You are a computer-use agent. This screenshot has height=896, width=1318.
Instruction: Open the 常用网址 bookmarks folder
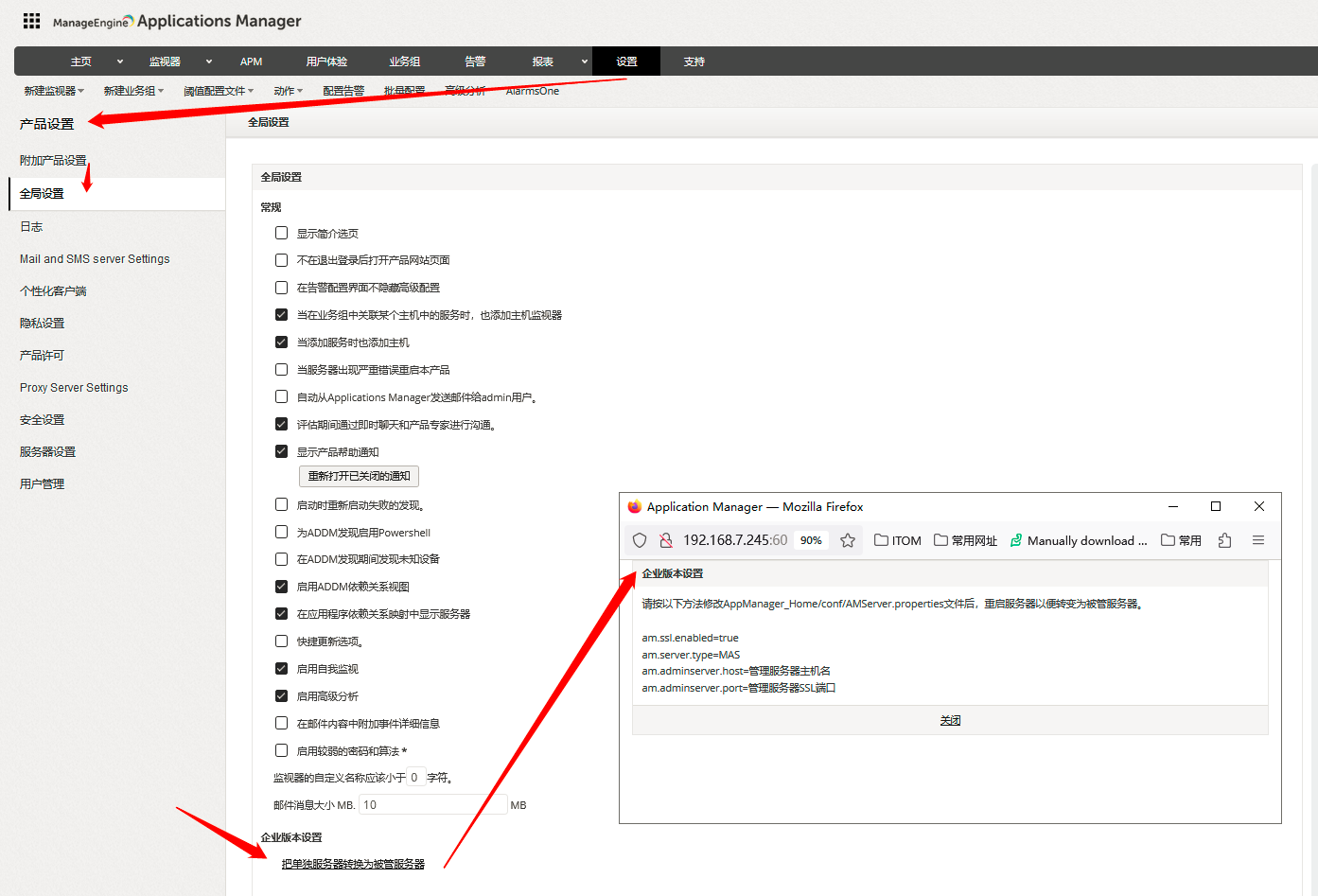(965, 540)
